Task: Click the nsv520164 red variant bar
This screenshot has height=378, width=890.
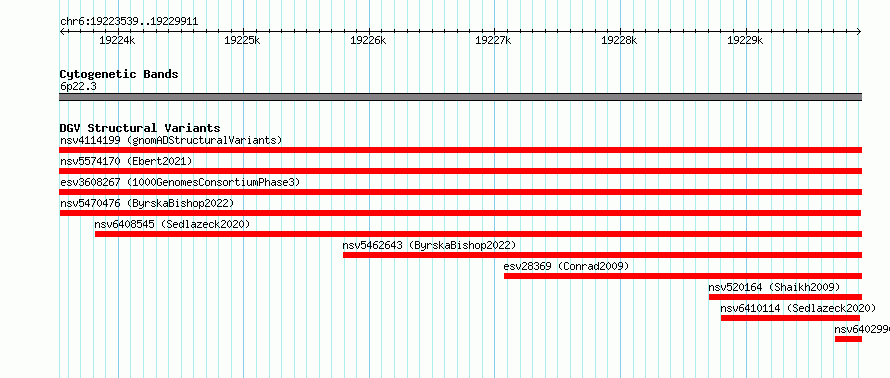Action: coord(786,297)
